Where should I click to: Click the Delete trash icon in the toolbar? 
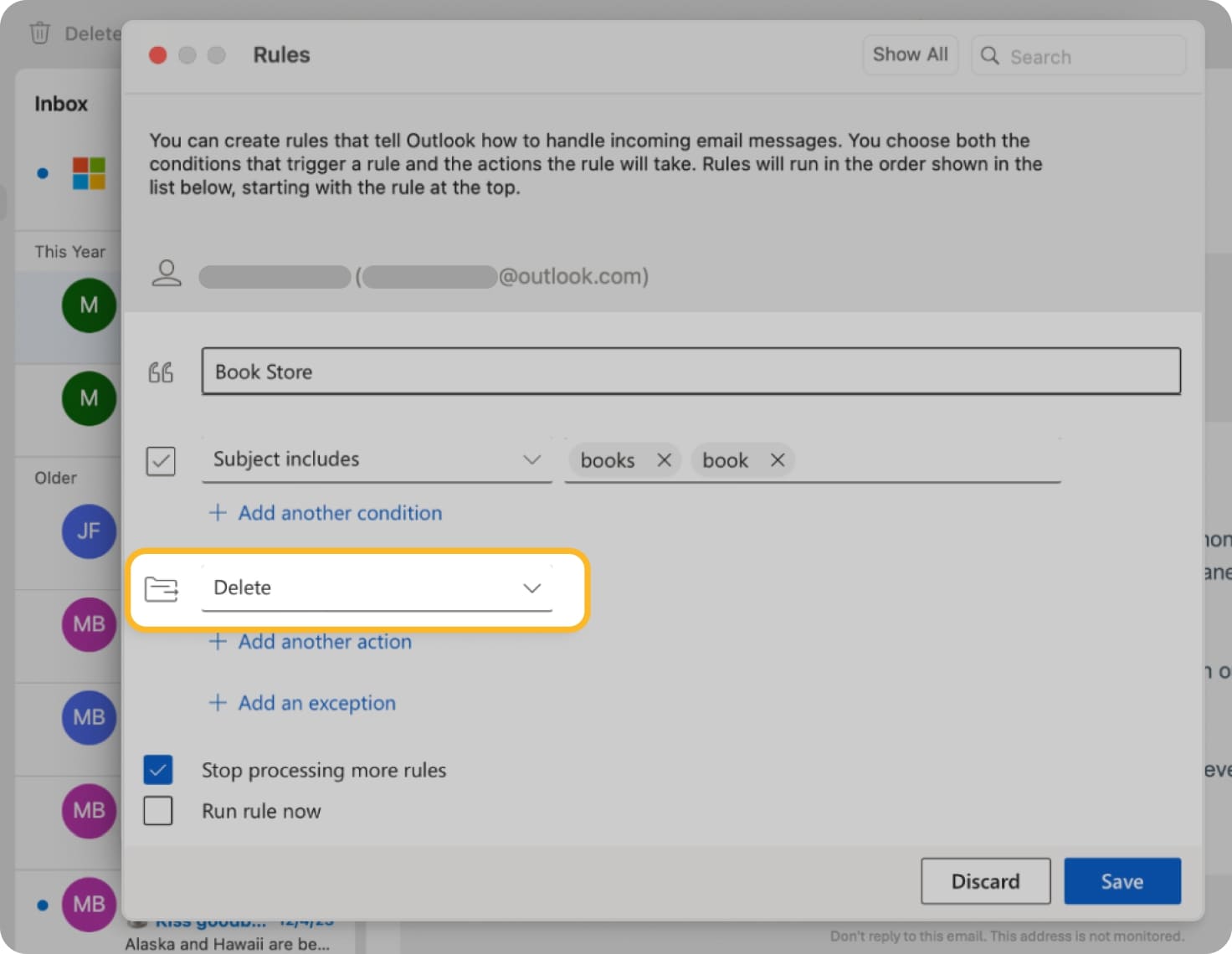(x=39, y=33)
